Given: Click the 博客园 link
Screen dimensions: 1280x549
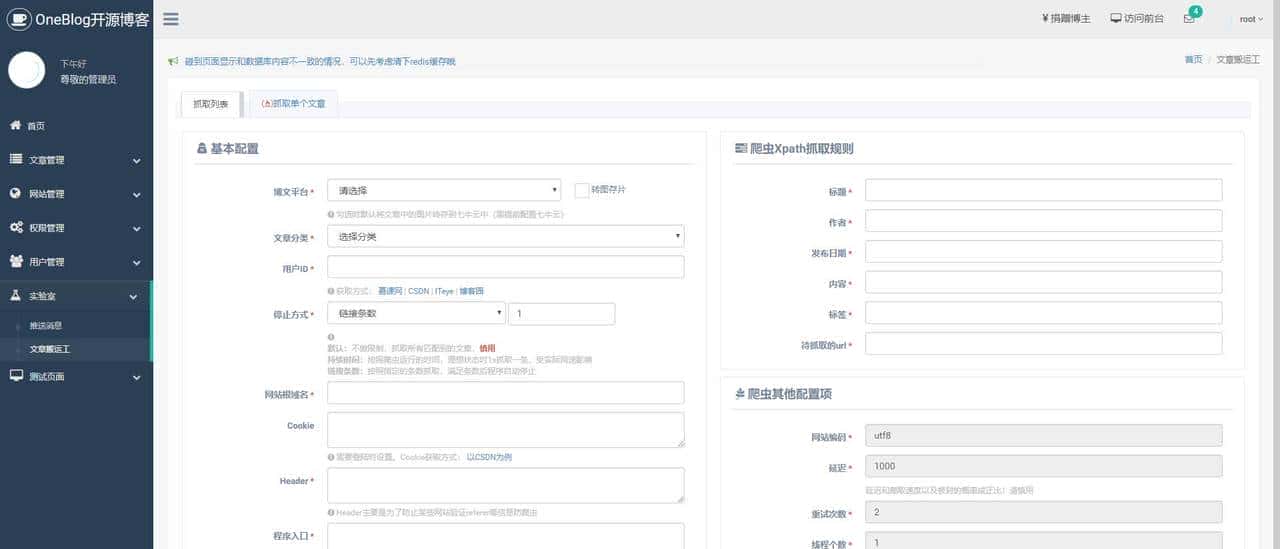Looking at the screenshot, I should [472, 291].
